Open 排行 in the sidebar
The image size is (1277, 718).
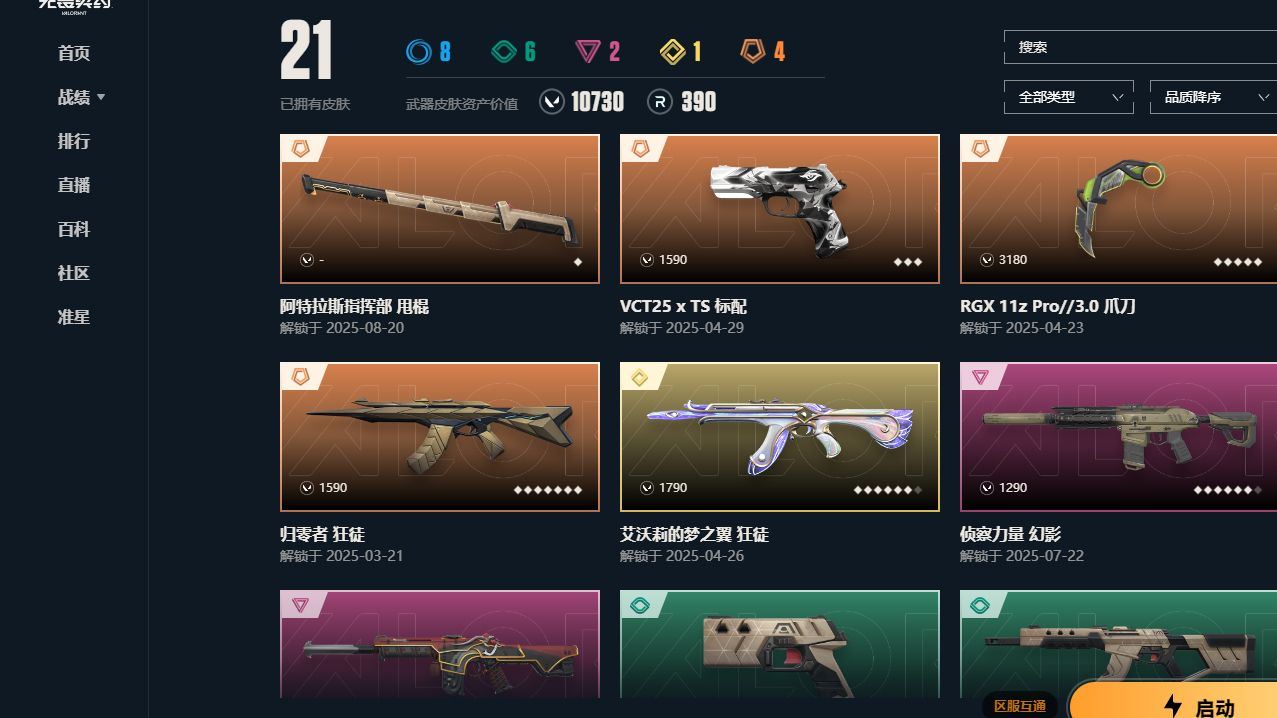pyautogui.click(x=74, y=141)
